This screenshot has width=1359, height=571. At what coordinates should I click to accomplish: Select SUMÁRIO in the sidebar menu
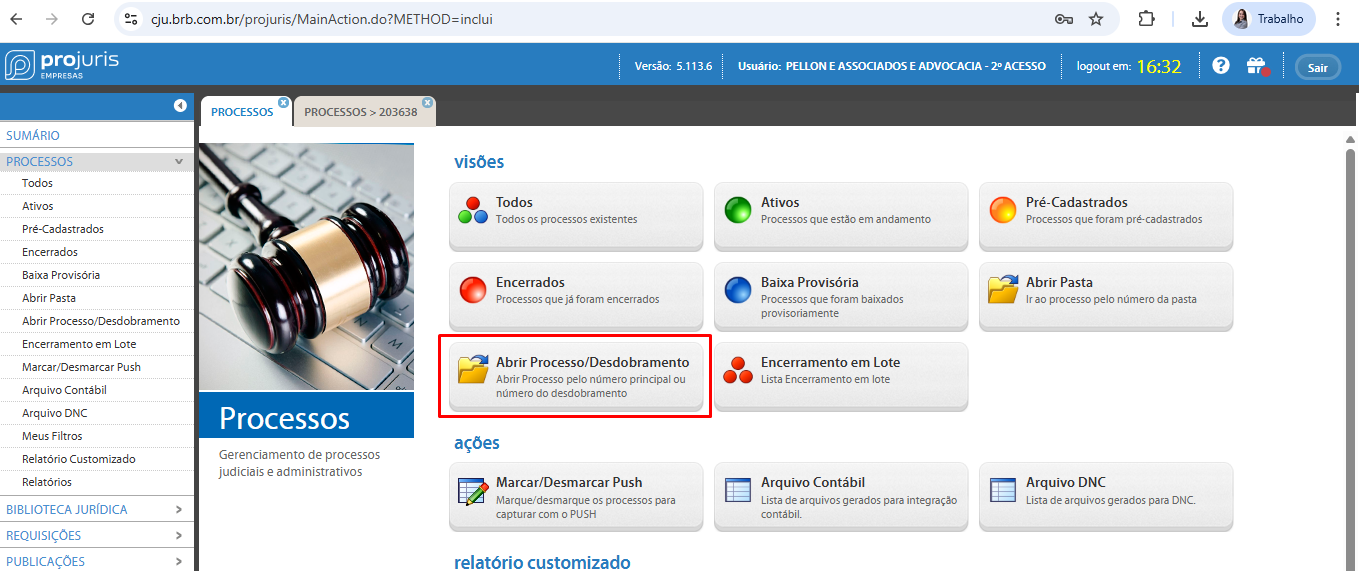coord(33,135)
